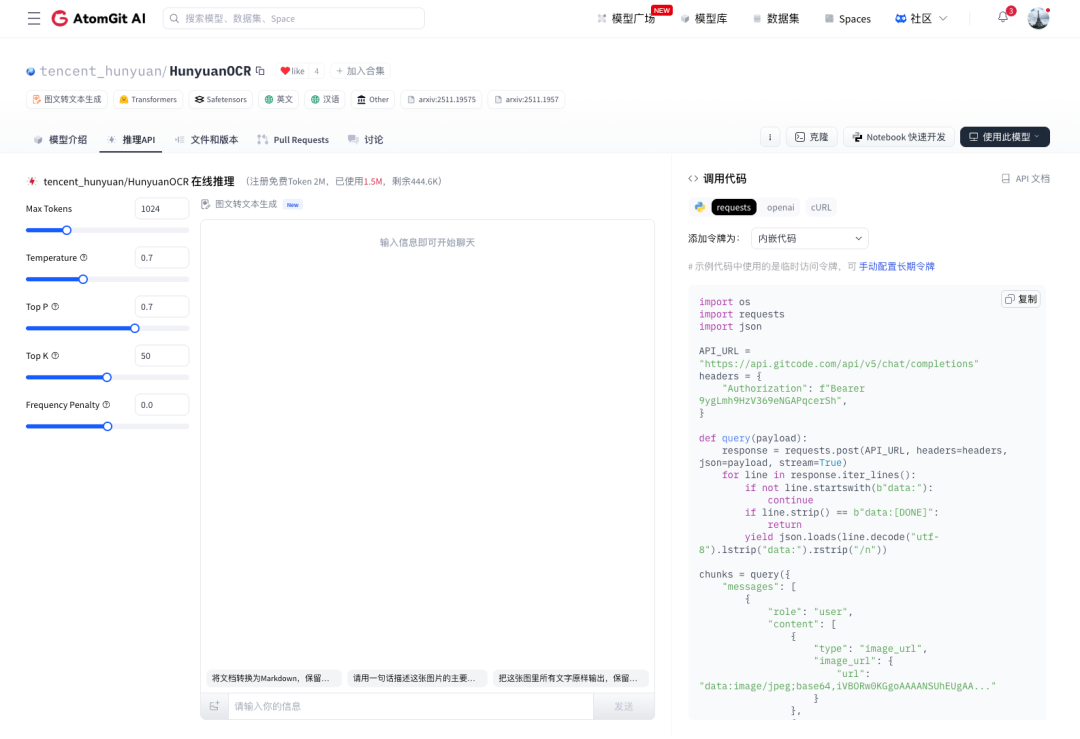Open the notification bell icon
This screenshot has height=739, width=1080.
[x=1003, y=17]
